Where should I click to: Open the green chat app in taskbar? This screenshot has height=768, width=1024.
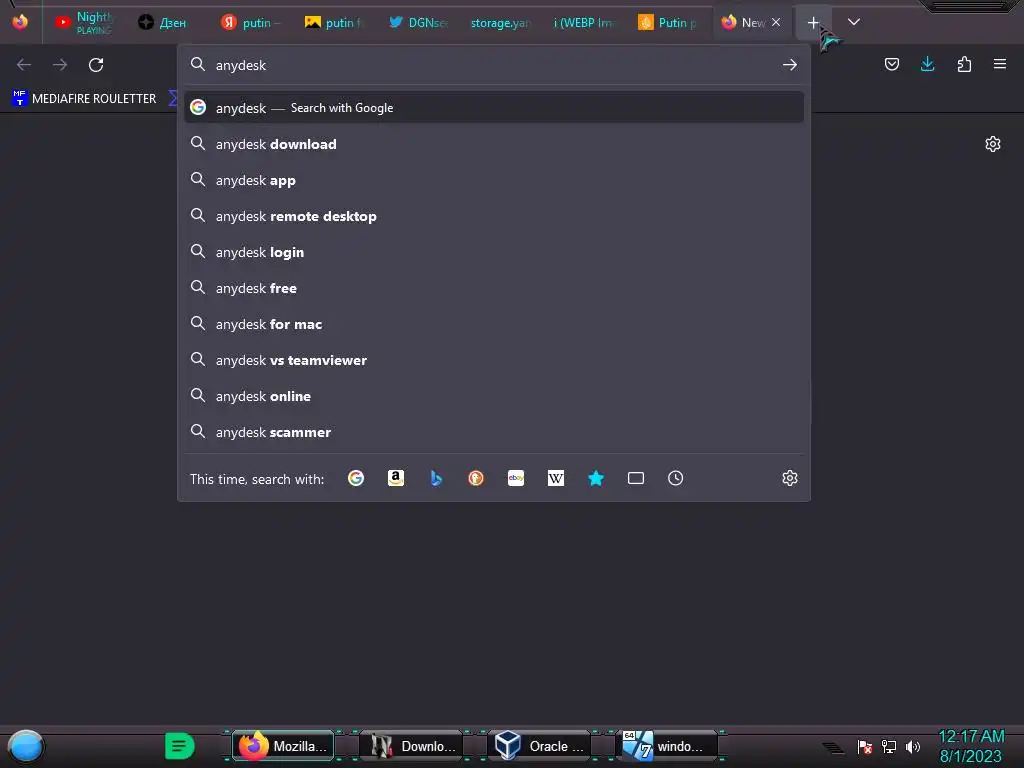(180, 746)
